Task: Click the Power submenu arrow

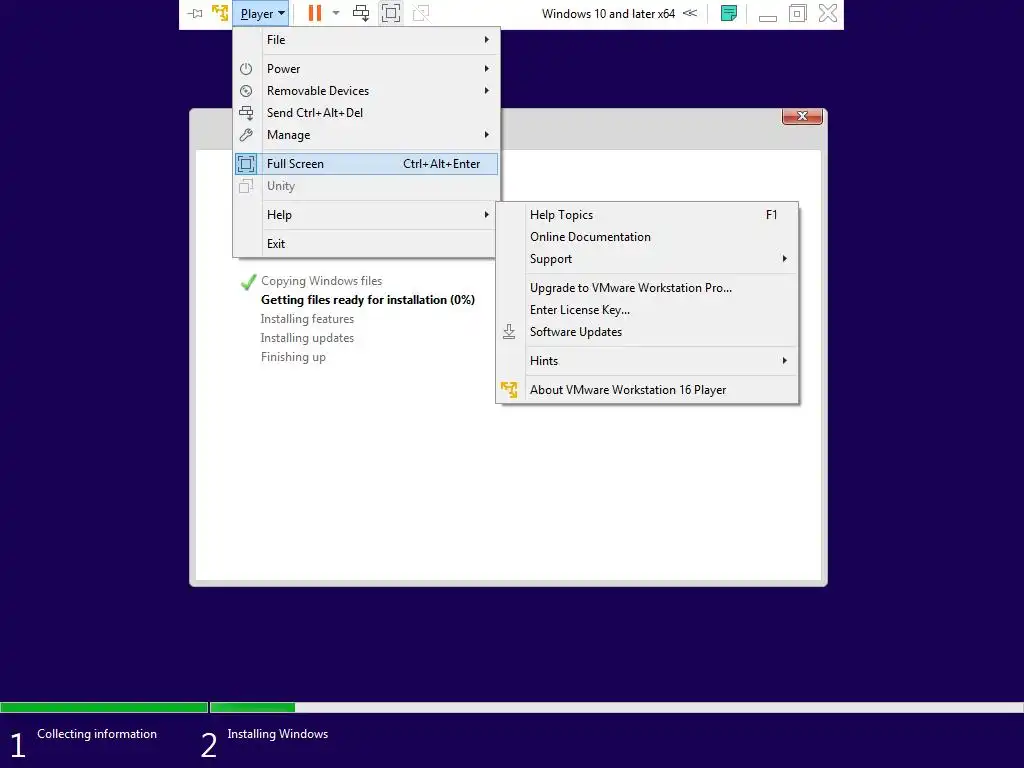Action: point(487,69)
